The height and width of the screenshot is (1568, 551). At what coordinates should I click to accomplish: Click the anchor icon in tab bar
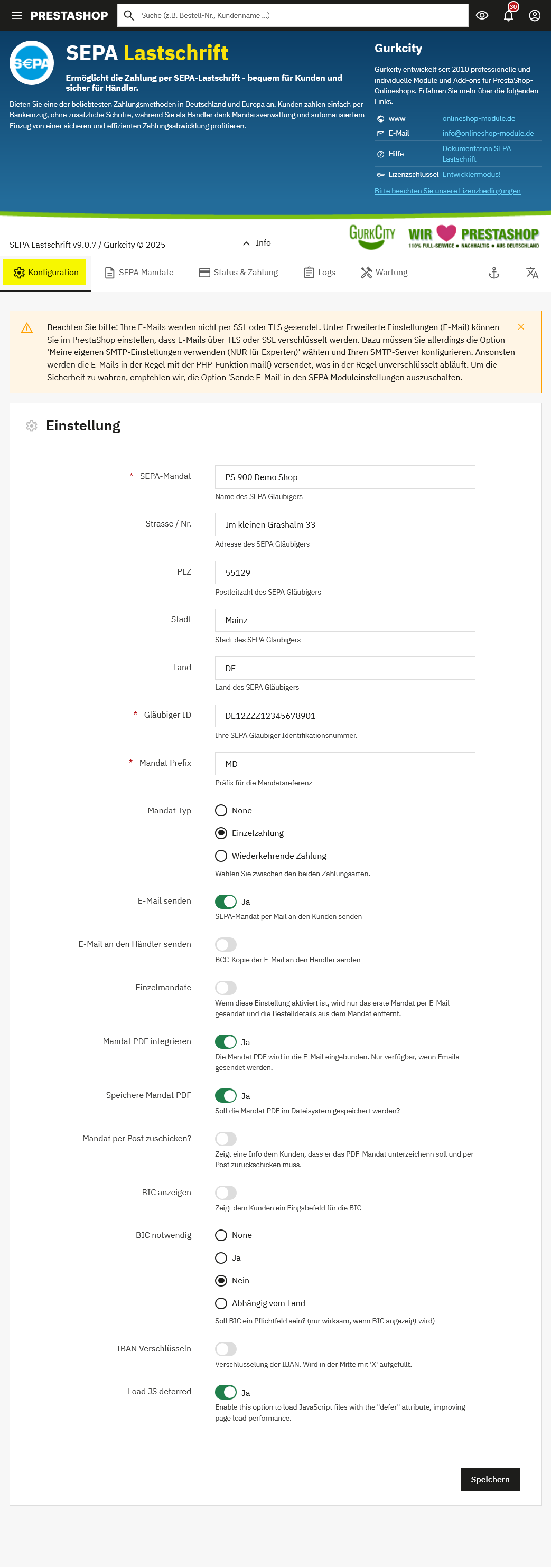point(494,273)
